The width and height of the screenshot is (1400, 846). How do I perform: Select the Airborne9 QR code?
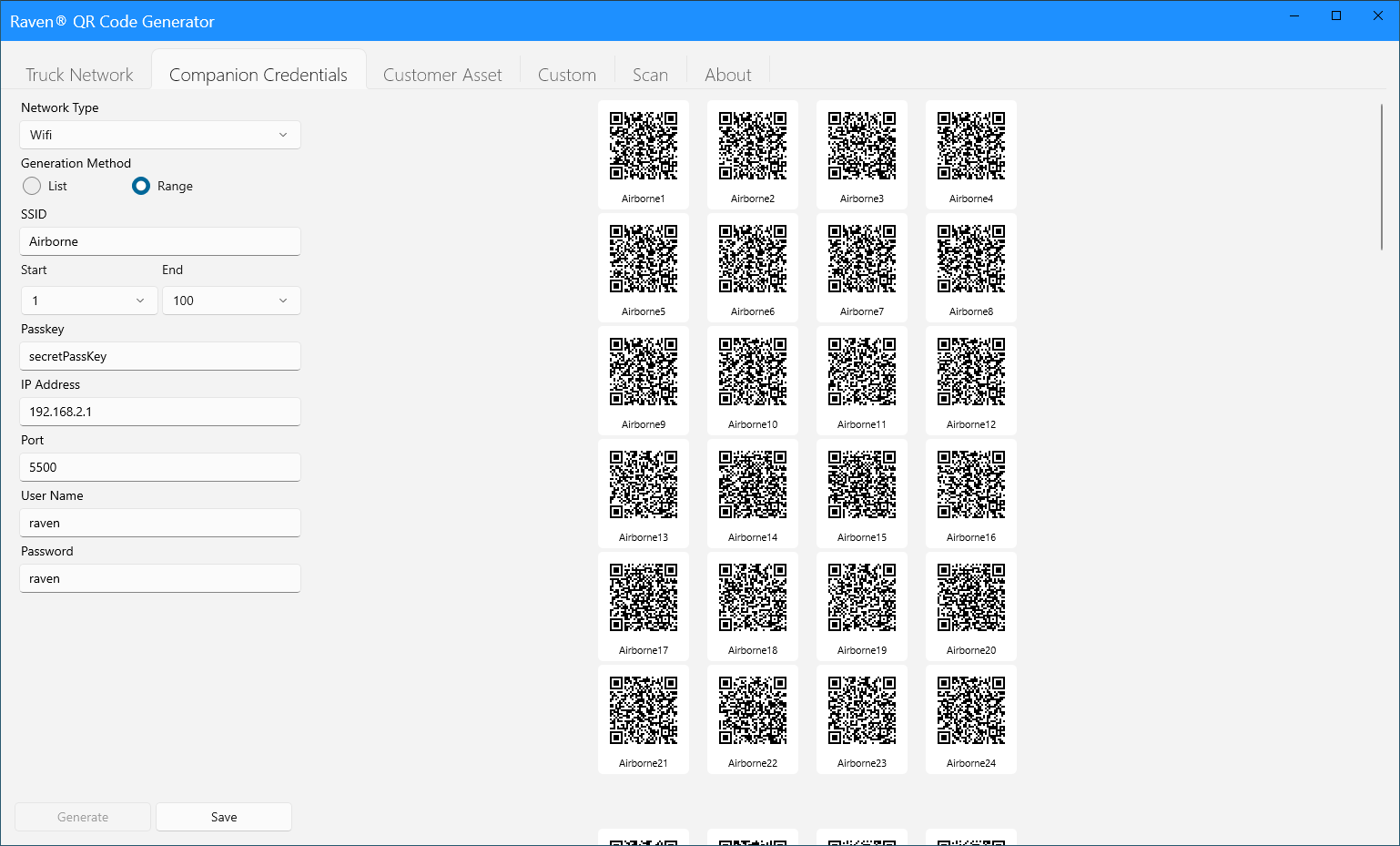tap(644, 381)
